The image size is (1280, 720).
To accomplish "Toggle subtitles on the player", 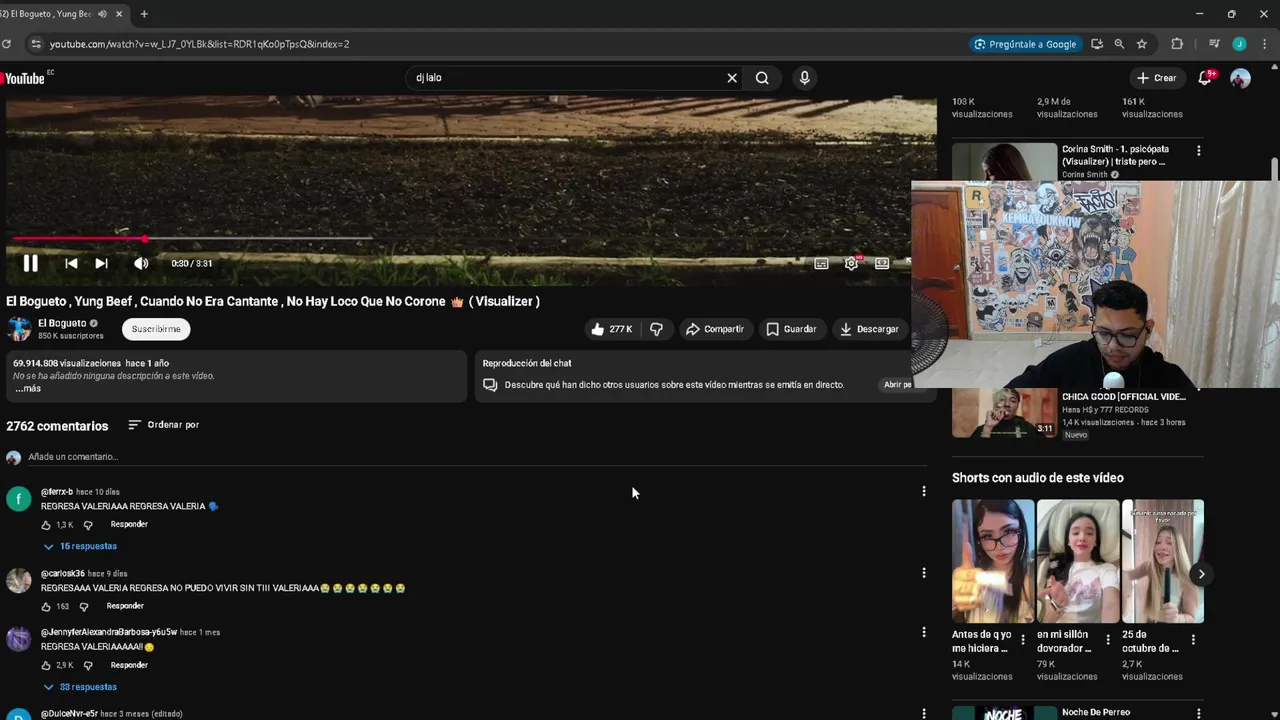I will pyautogui.click(x=821, y=263).
